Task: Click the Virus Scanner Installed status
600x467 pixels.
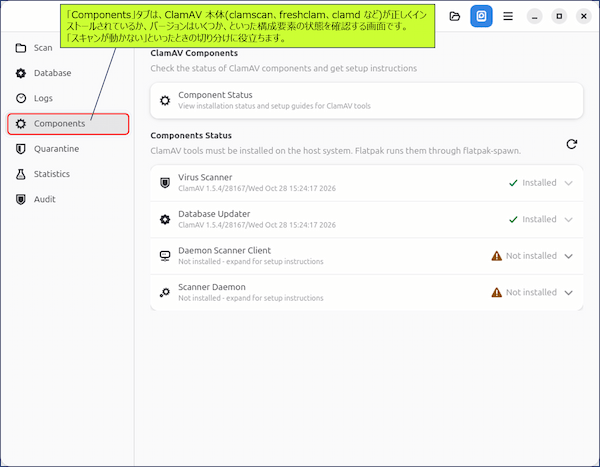Action: (533, 183)
